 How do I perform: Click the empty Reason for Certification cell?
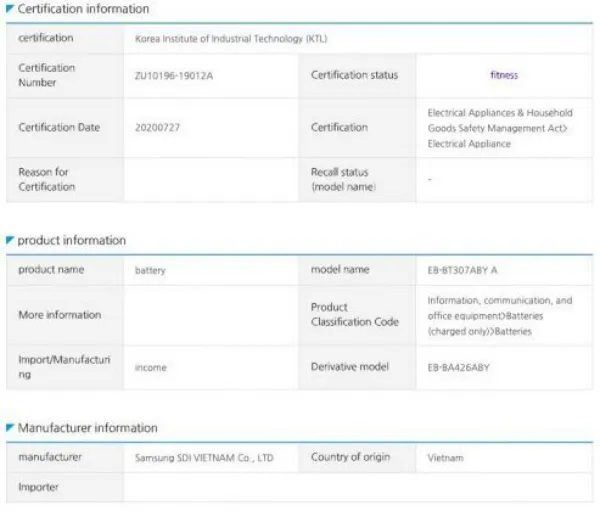210,180
